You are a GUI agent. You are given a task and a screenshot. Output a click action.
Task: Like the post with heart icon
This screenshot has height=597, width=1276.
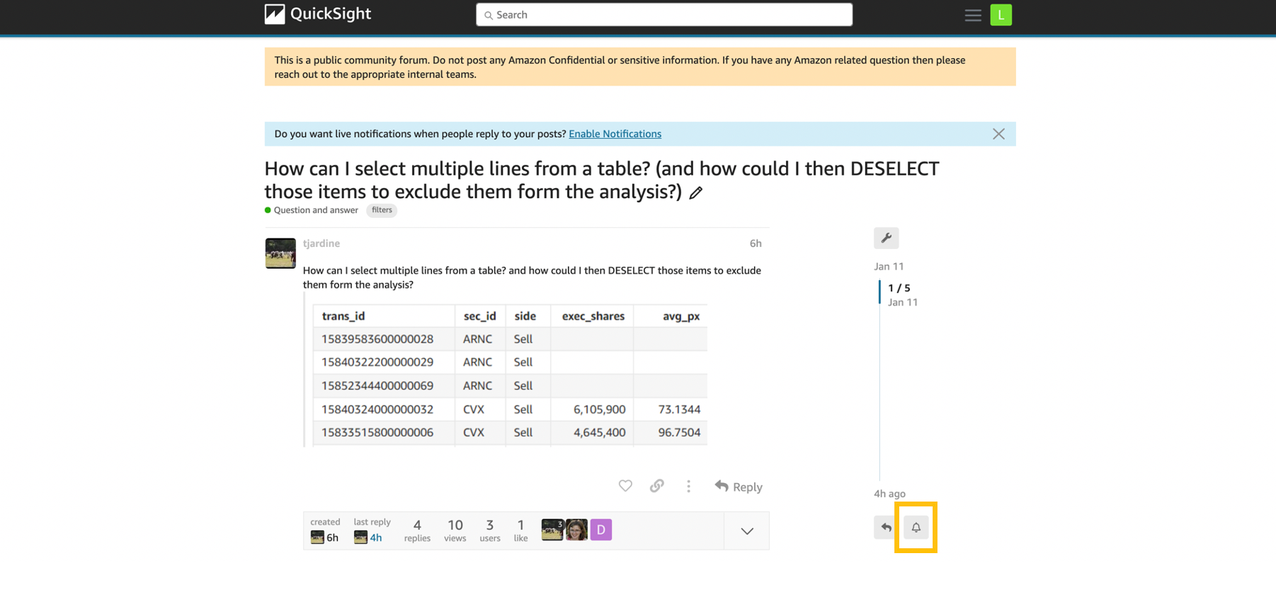click(x=625, y=486)
